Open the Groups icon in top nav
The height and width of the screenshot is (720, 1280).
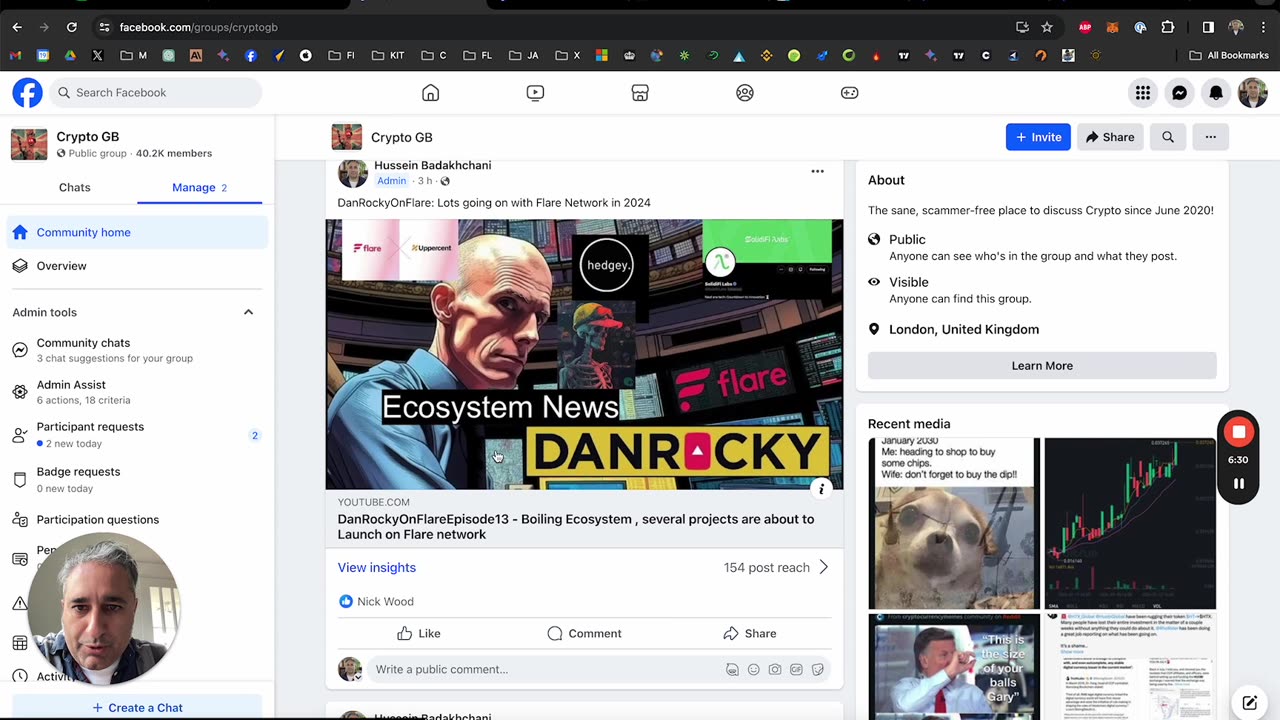tap(745, 93)
